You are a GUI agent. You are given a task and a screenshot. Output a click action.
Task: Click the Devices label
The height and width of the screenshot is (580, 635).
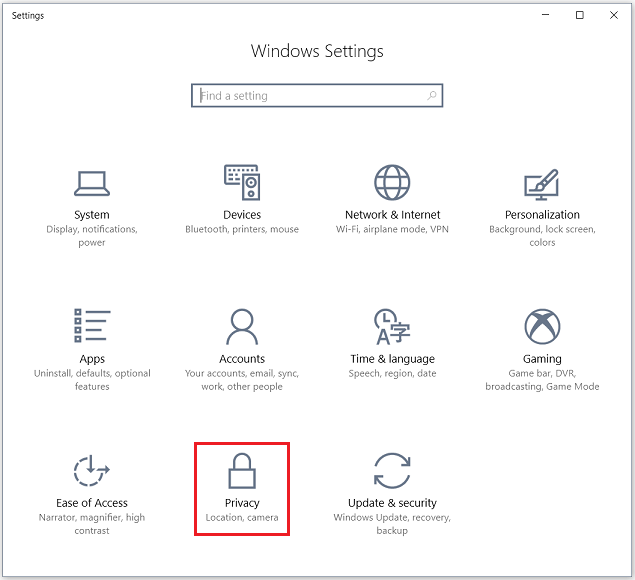point(242,215)
